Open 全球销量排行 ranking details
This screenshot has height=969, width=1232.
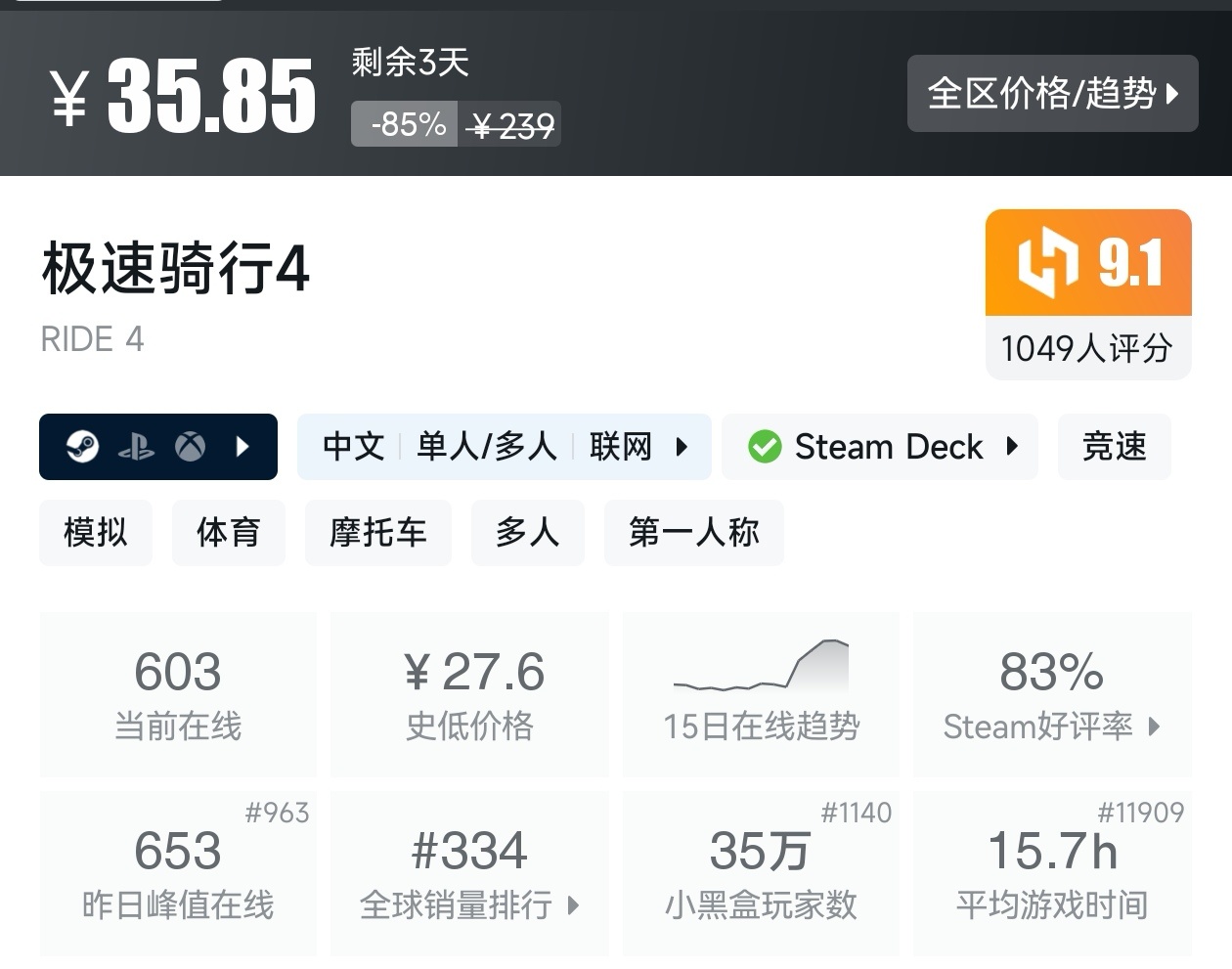[571, 906]
